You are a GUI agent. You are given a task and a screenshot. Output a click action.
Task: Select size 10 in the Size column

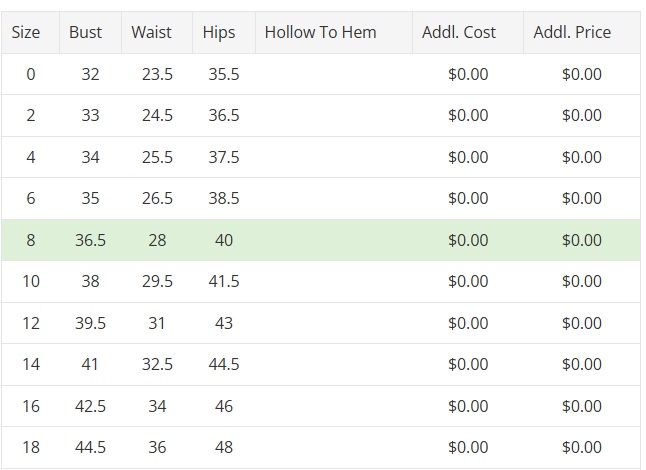click(31, 281)
